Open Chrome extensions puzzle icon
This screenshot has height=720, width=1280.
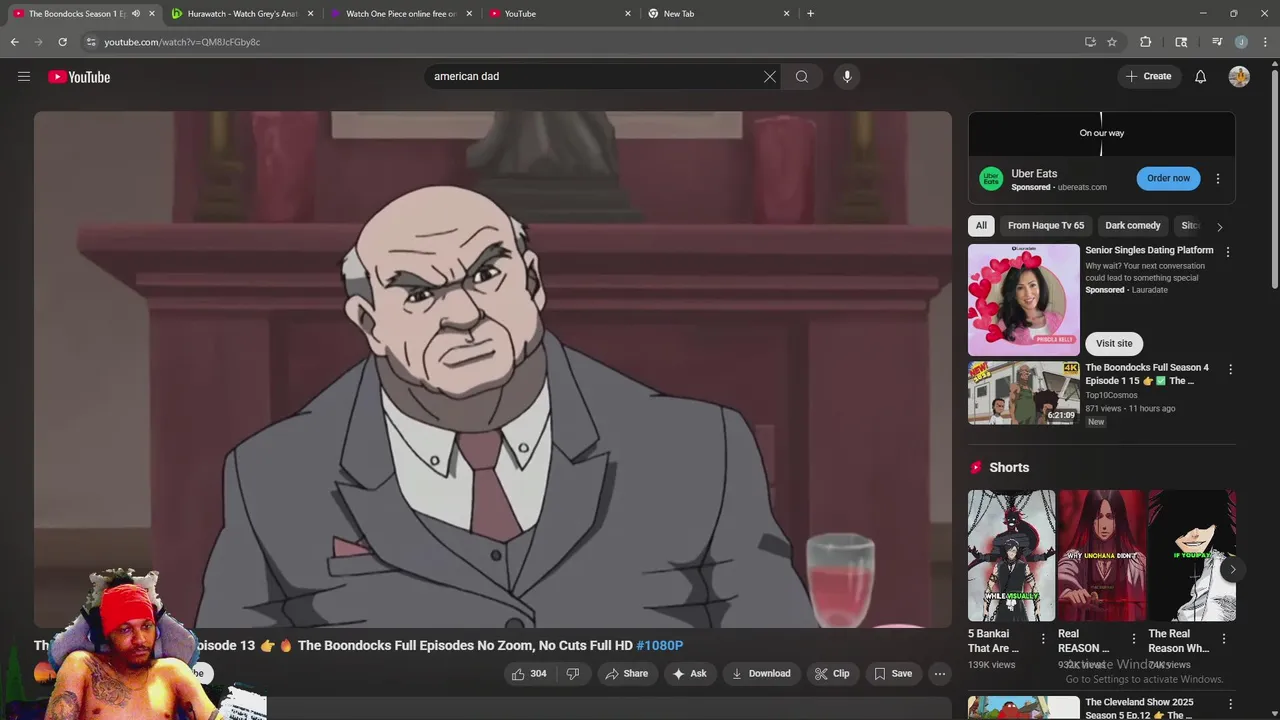[x=1146, y=42]
